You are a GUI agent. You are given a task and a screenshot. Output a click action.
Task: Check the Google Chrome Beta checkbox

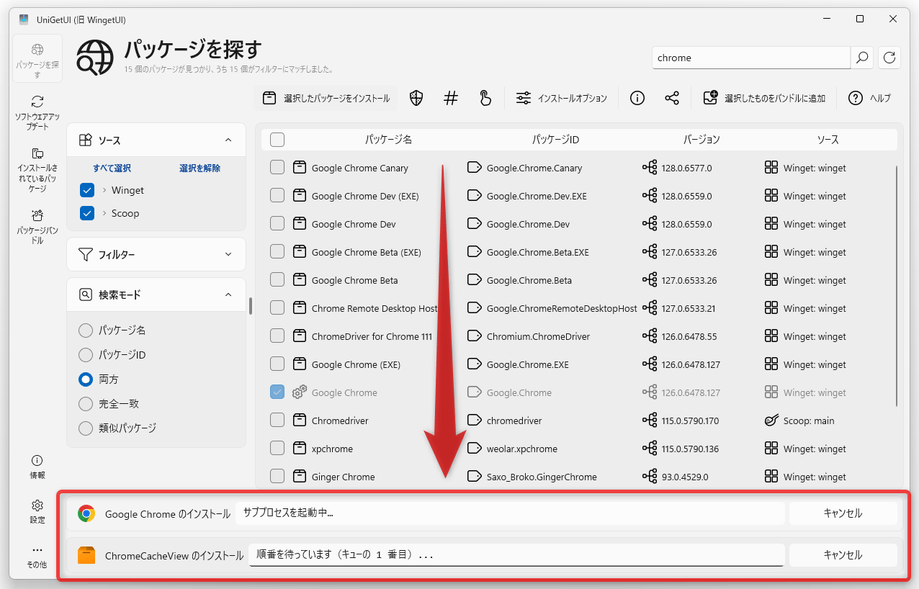[277, 280]
